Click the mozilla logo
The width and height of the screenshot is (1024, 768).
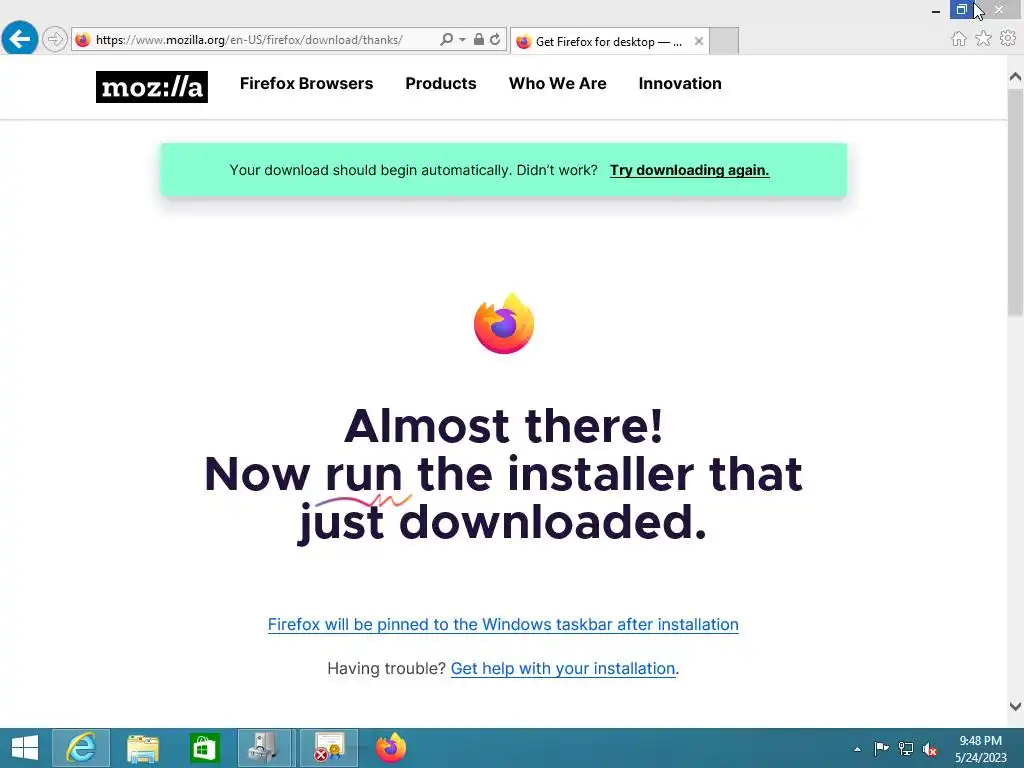[x=152, y=87]
